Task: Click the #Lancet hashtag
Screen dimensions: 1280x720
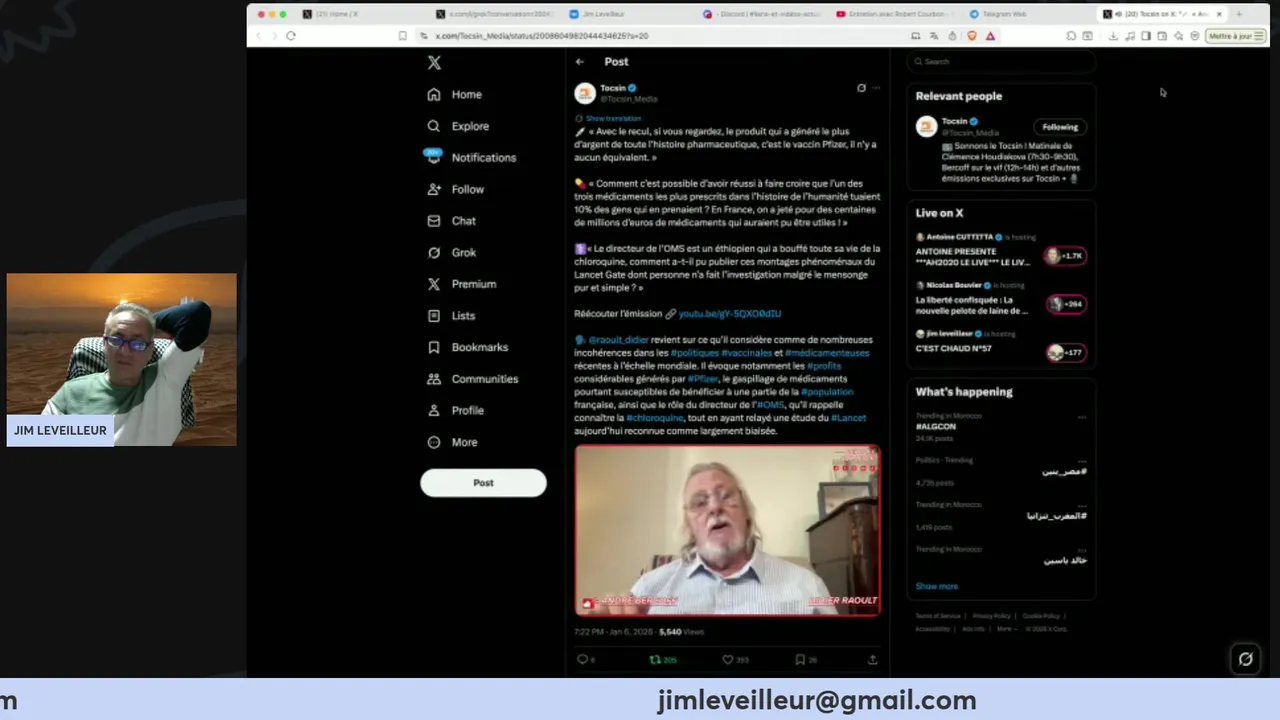Action: coord(848,418)
